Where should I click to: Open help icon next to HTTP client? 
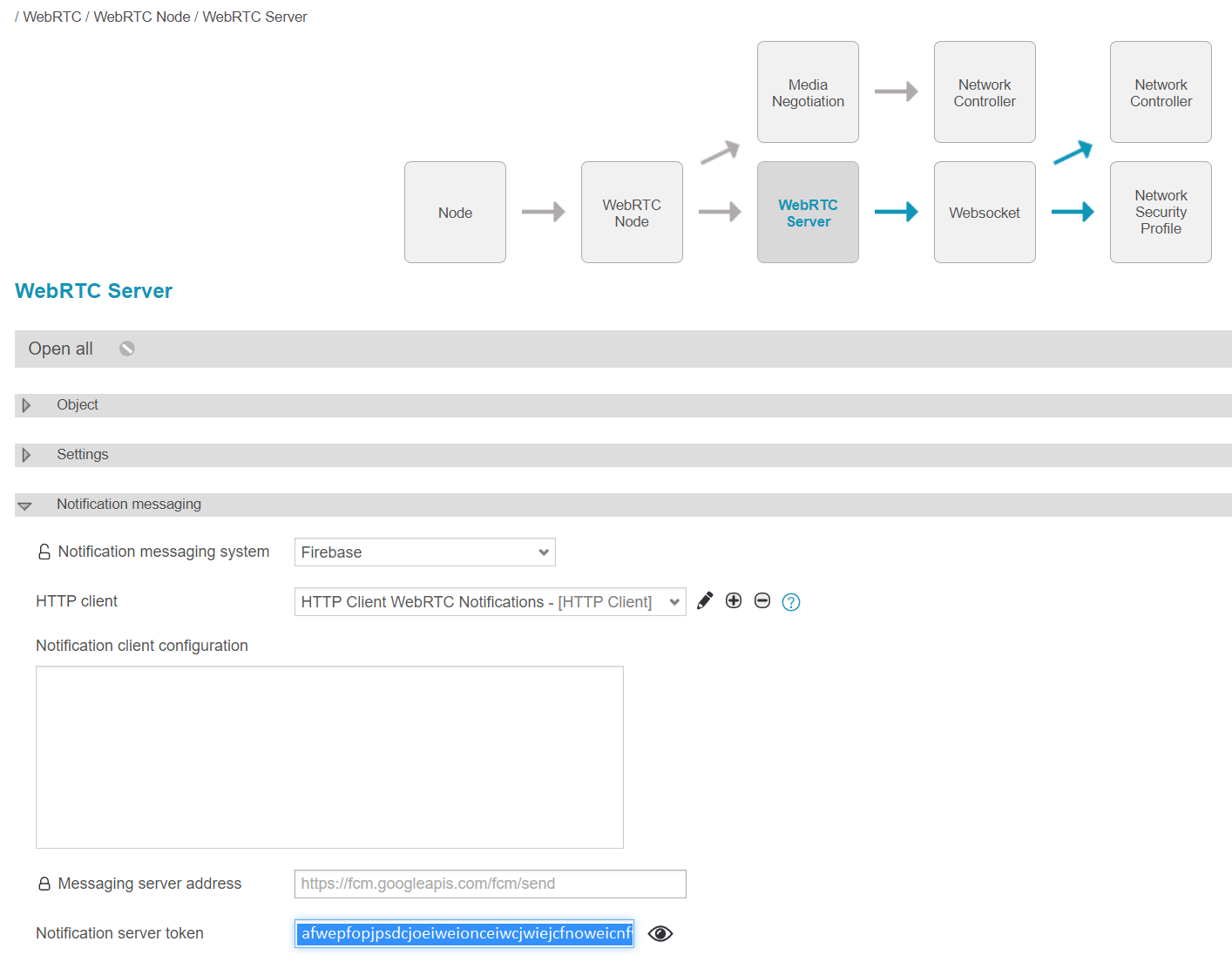tap(791, 602)
